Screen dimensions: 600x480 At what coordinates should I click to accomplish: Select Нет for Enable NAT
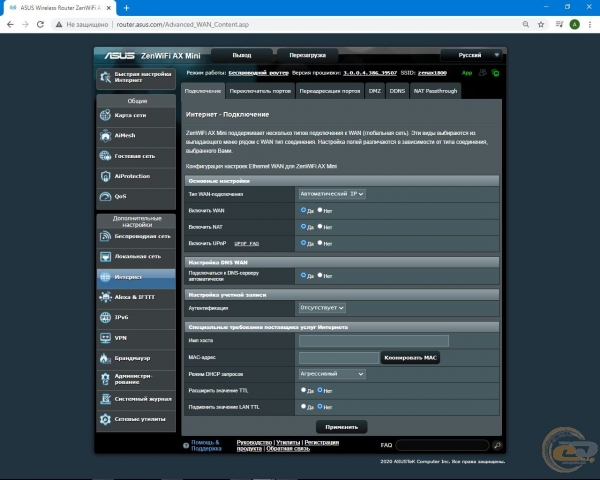tap(320, 226)
